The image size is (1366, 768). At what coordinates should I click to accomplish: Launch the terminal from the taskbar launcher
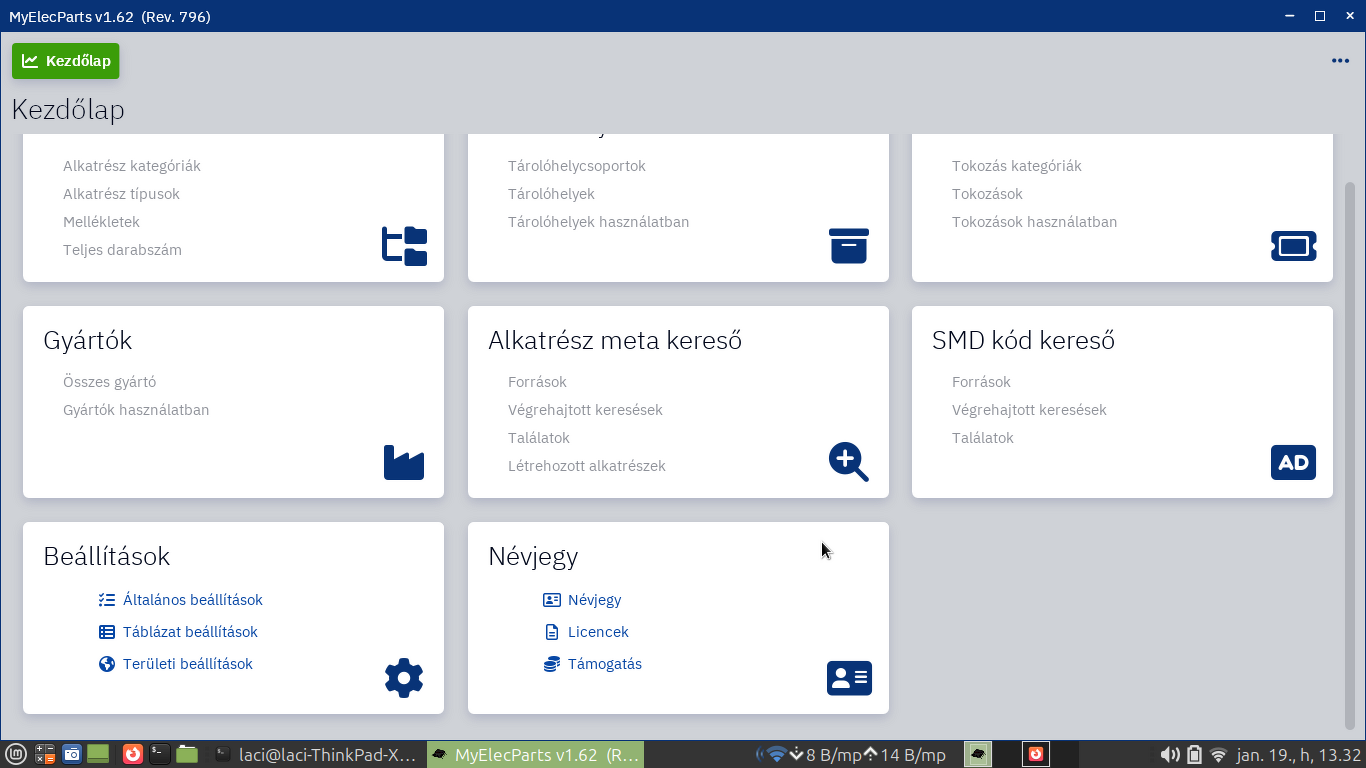pos(159,755)
